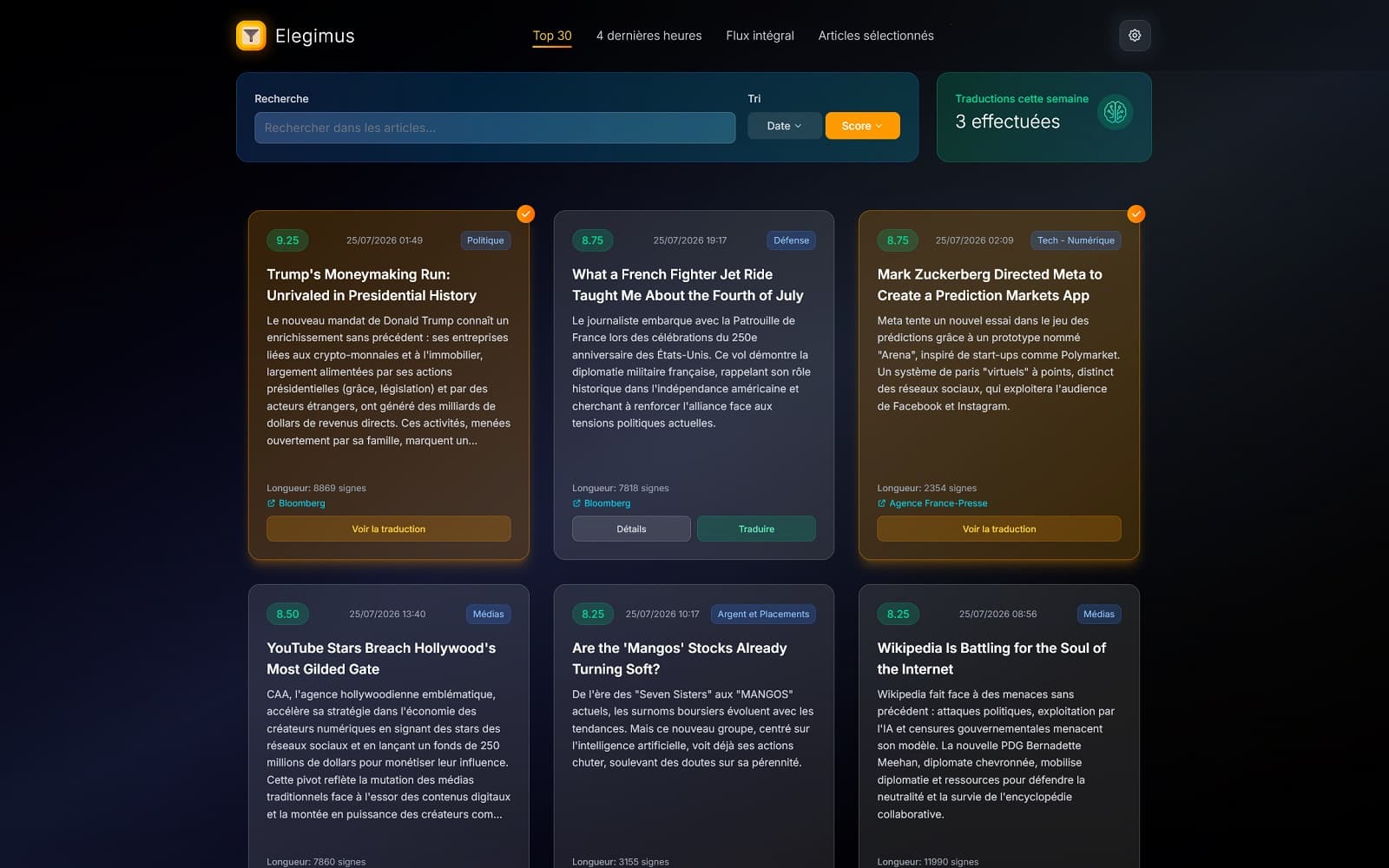Click the 8.75 score on Zuckerberg card
The height and width of the screenshot is (868, 1389).
(x=898, y=240)
